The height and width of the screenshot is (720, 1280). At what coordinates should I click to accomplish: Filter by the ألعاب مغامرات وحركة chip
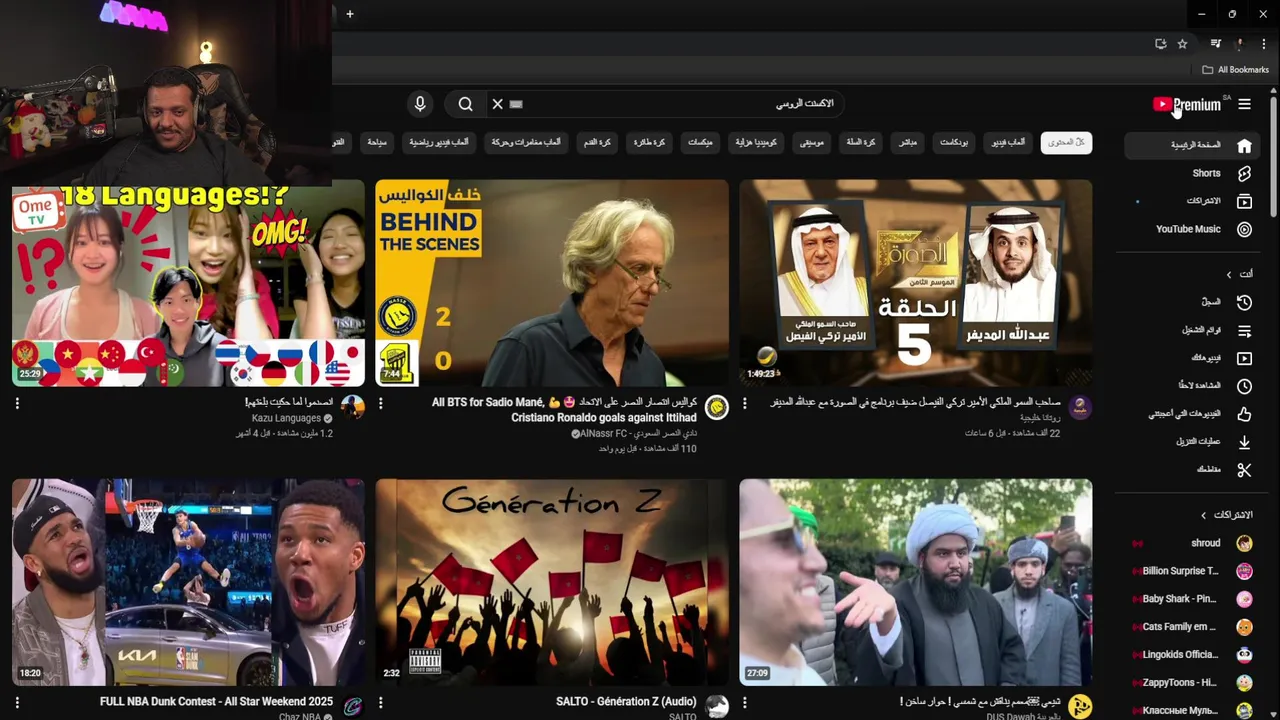(526, 143)
